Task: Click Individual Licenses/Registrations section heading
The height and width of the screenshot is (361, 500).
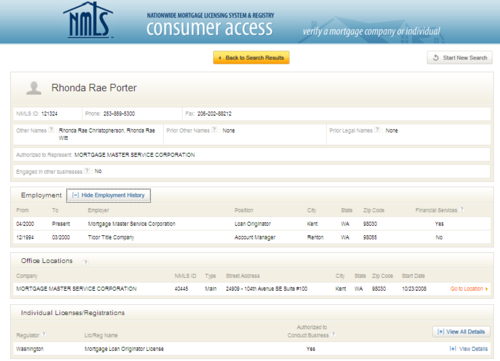Action: [x=73, y=313]
